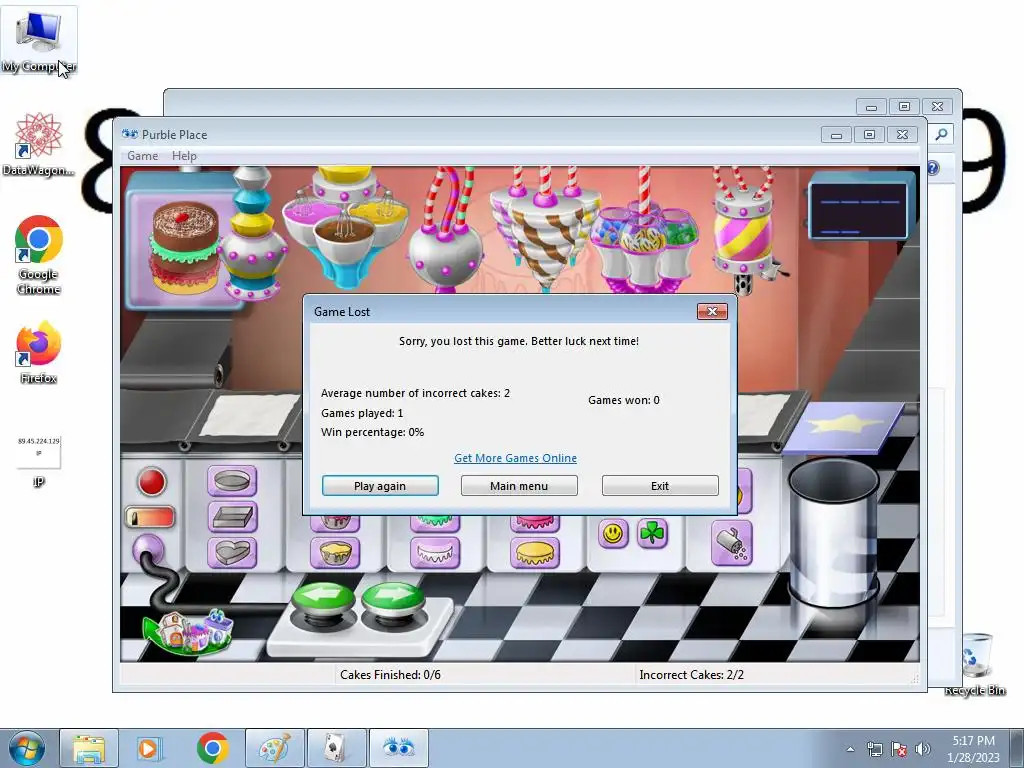The image size is (1024, 768).
Task: Open the network tray icon
Action: click(x=874, y=749)
